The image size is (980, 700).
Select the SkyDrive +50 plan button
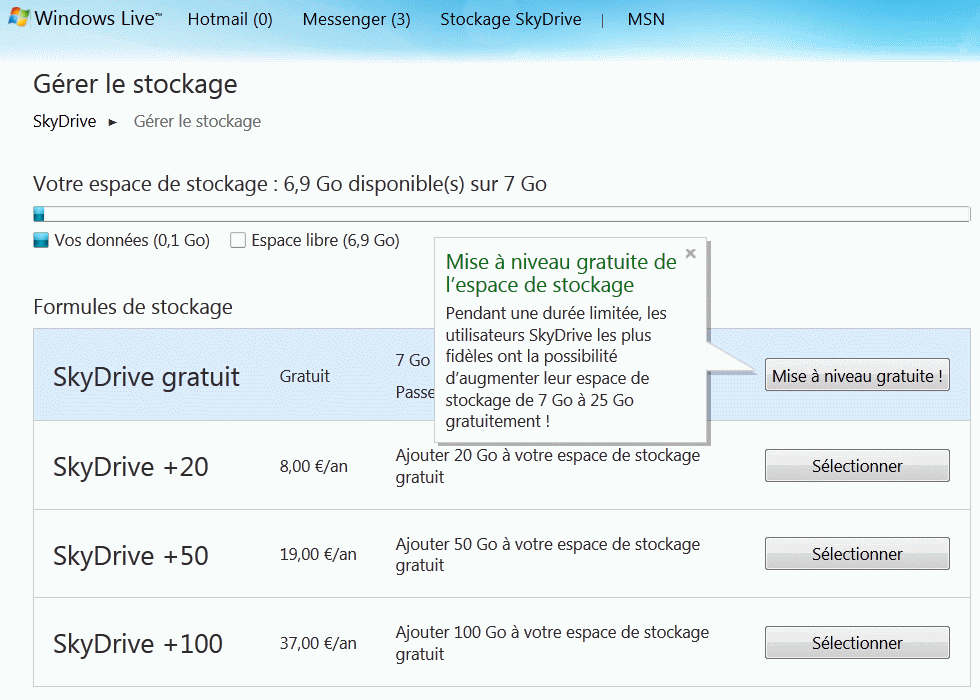(857, 554)
